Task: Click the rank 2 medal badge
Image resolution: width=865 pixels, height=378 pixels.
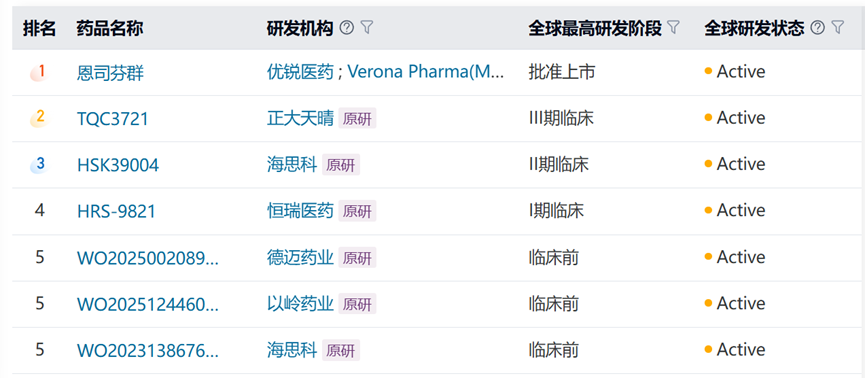Action: (x=39, y=118)
